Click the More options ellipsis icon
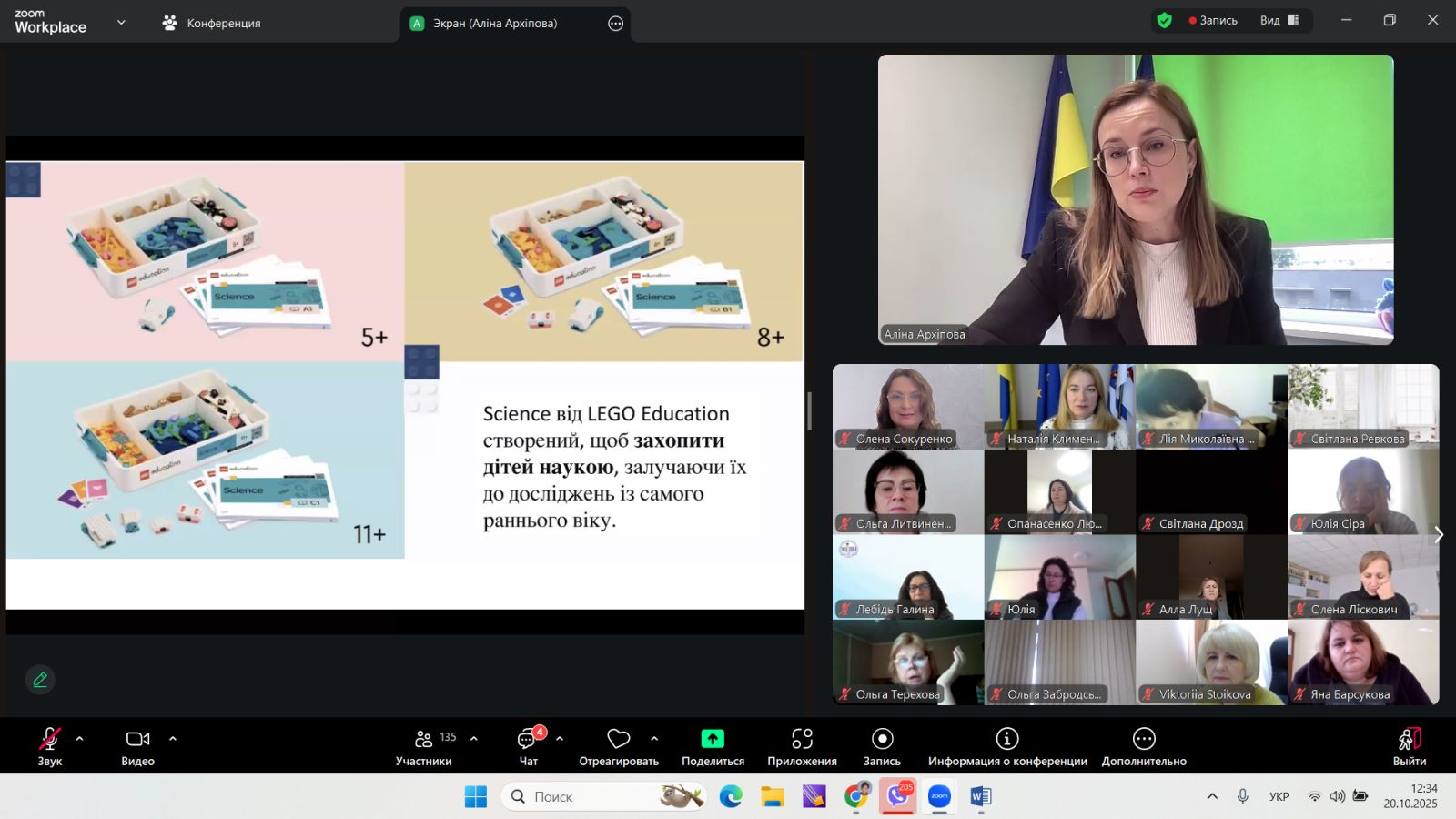The height and width of the screenshot is (819, 1456). (1144, 739)
